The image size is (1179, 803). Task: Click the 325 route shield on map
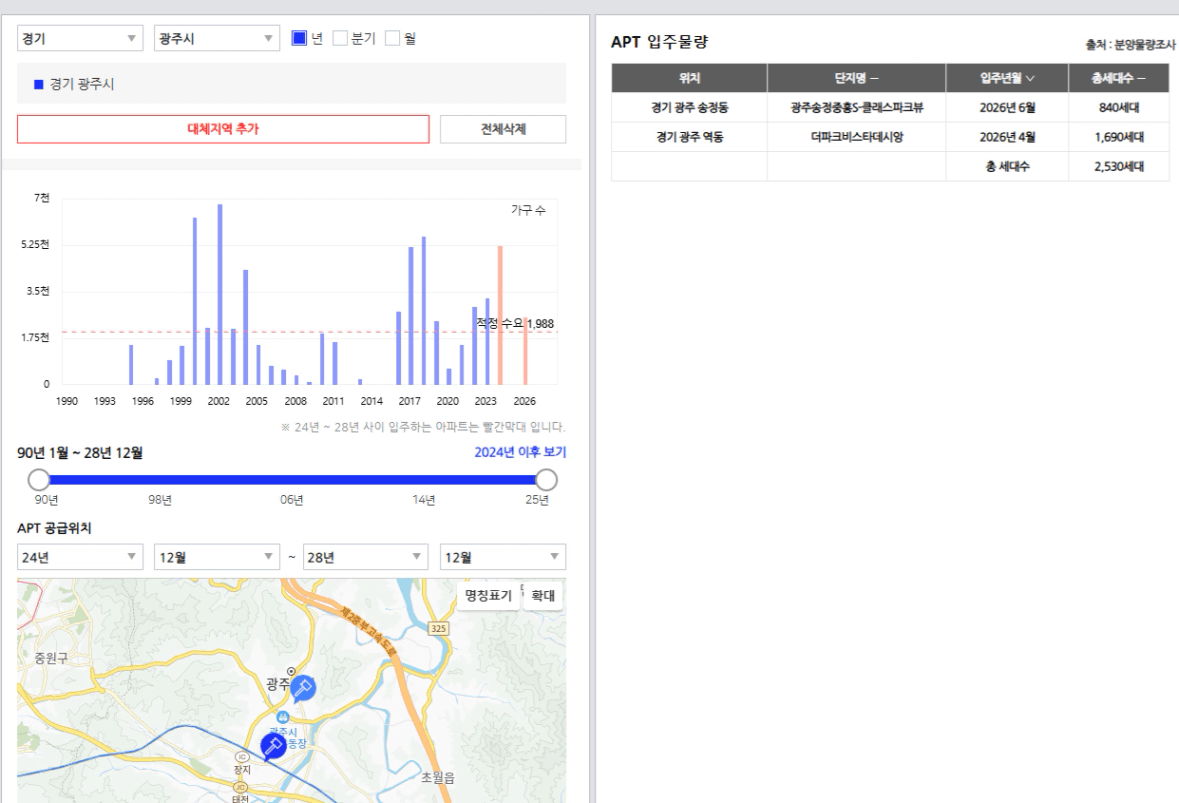(x=438, y=628)
